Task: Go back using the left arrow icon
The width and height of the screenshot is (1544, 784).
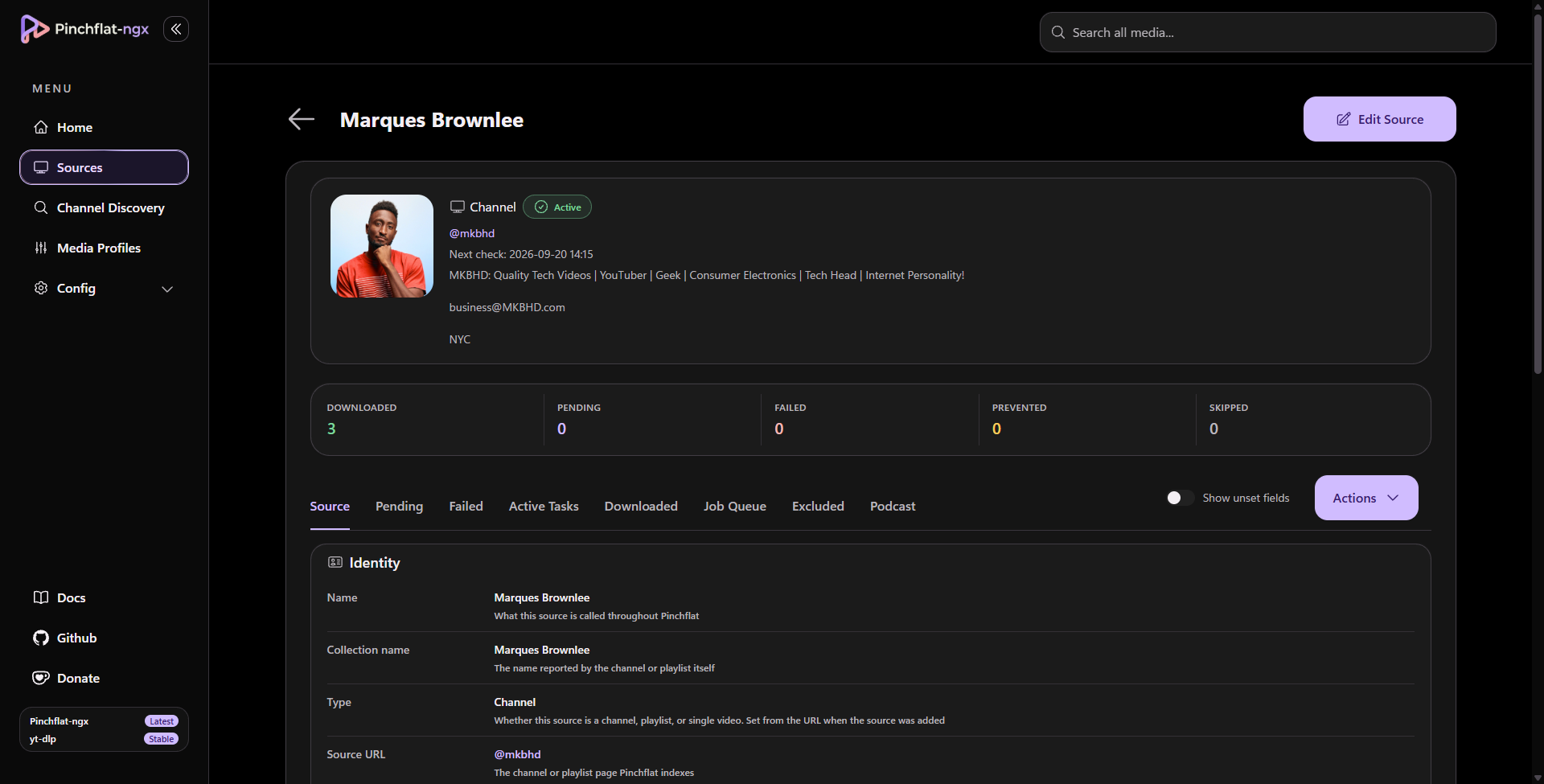Action: point(302,119)
